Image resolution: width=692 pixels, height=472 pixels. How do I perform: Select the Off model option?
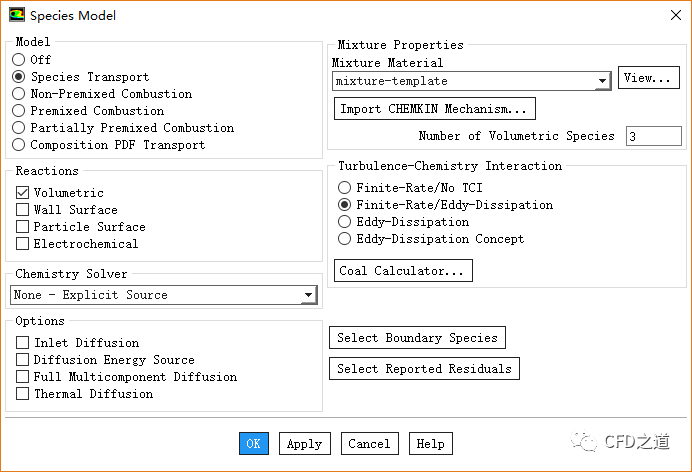click(19, 60)
